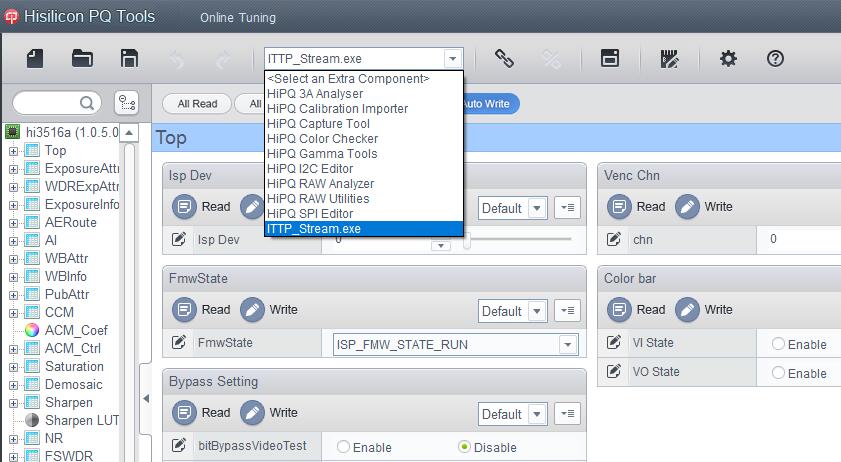Choose HiPQ RAW Analyzer from list
Viewport: 841px width, 462px height.
click(x=364, y=184)
